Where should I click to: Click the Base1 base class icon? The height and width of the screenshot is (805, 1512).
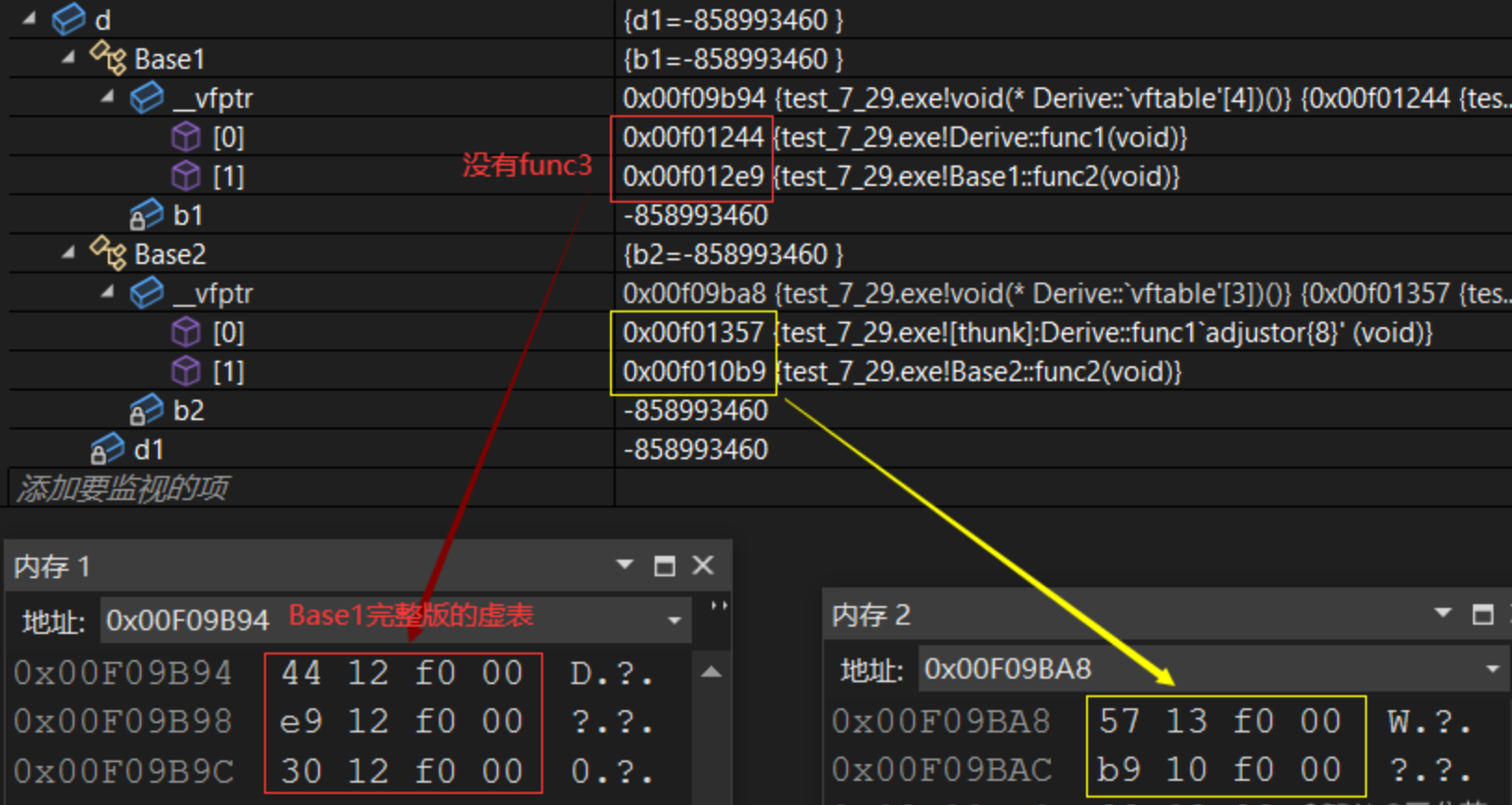tap(108, 58)
